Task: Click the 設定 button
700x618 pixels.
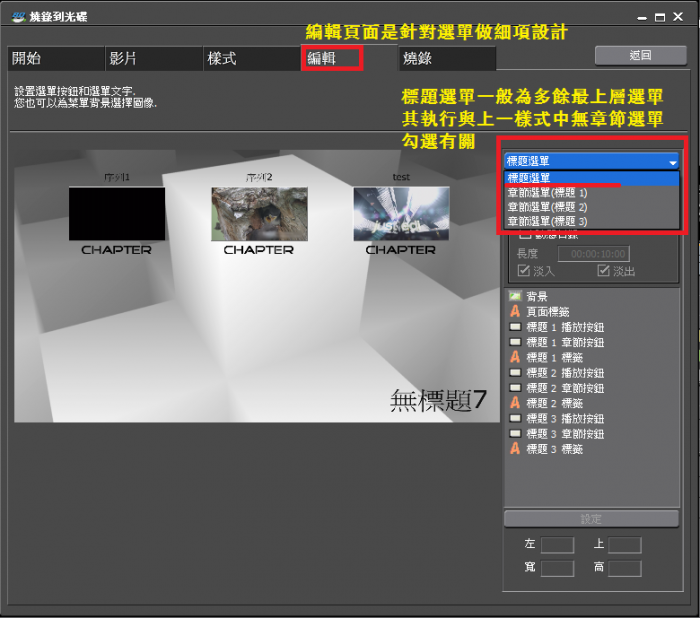Action: click(591, 519)
